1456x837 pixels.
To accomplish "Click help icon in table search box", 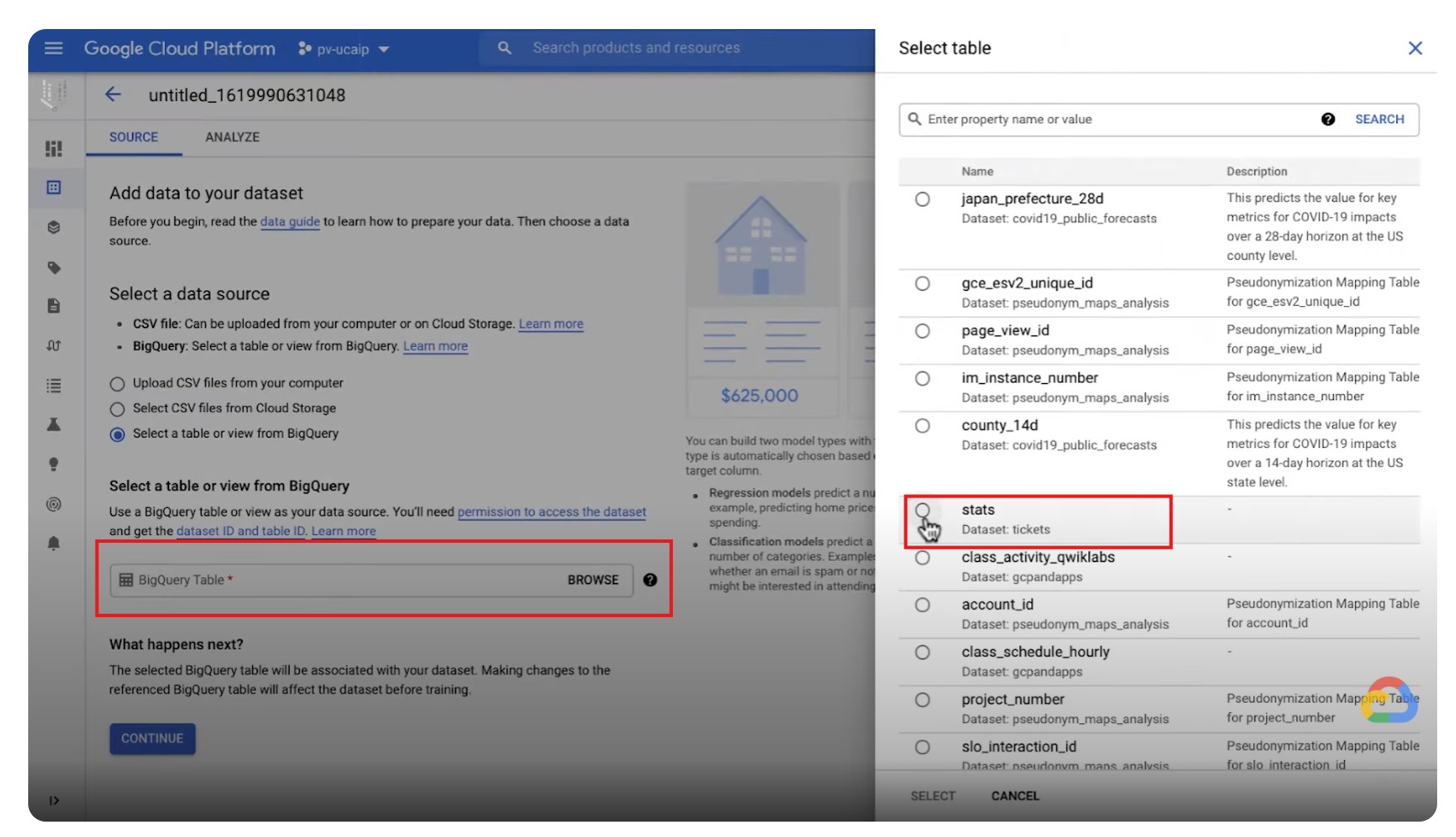I will [x=1328, y=120].
